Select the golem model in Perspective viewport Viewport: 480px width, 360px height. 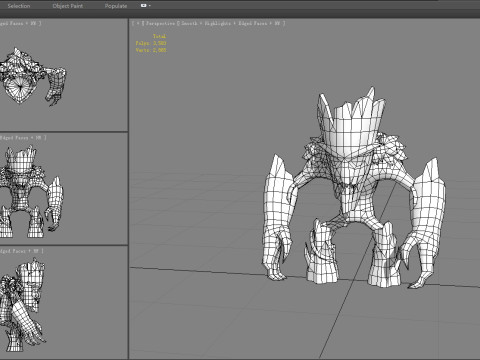point(354,187)
